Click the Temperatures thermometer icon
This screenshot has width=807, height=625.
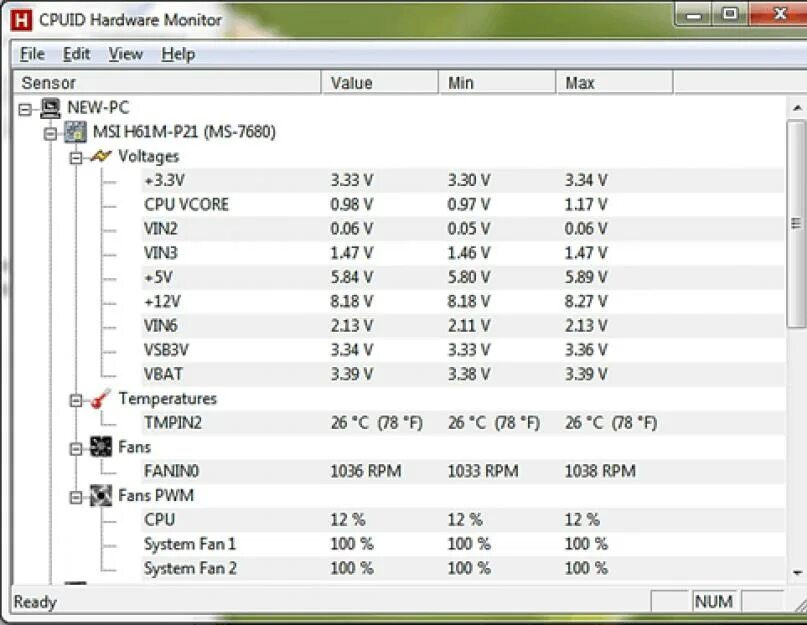(x=100, y=399)
